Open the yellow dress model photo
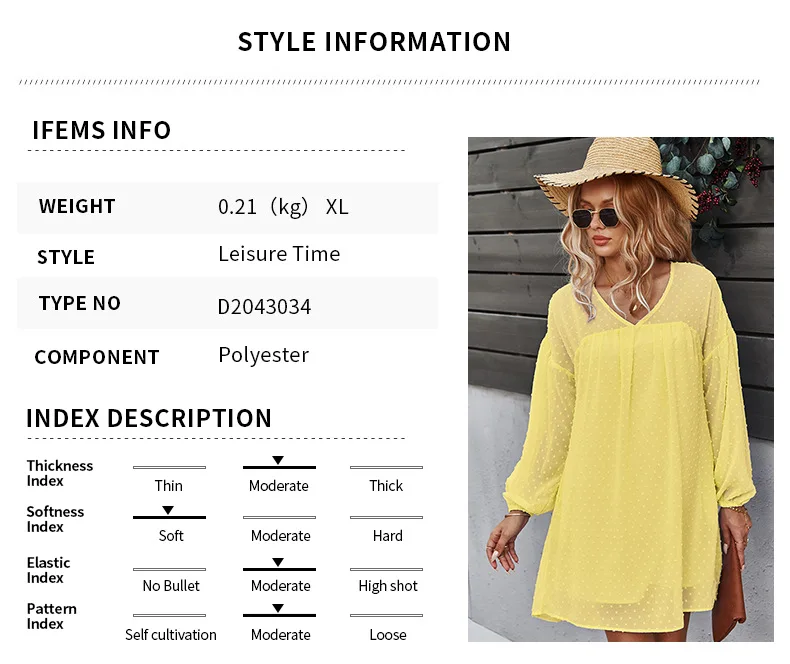This screenshot has height=664, width=790. pyautogui.click(x=621, y=389)
